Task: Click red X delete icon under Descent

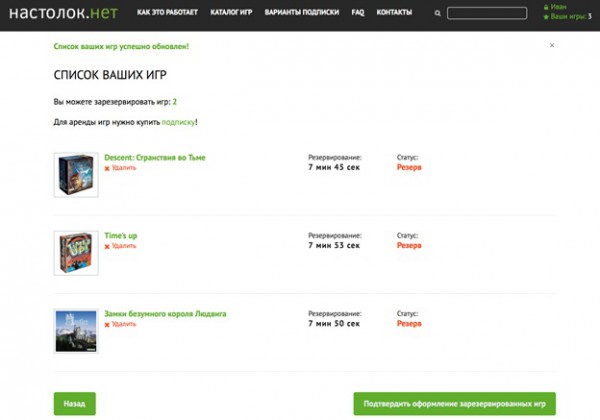Action: pos(107,168)
